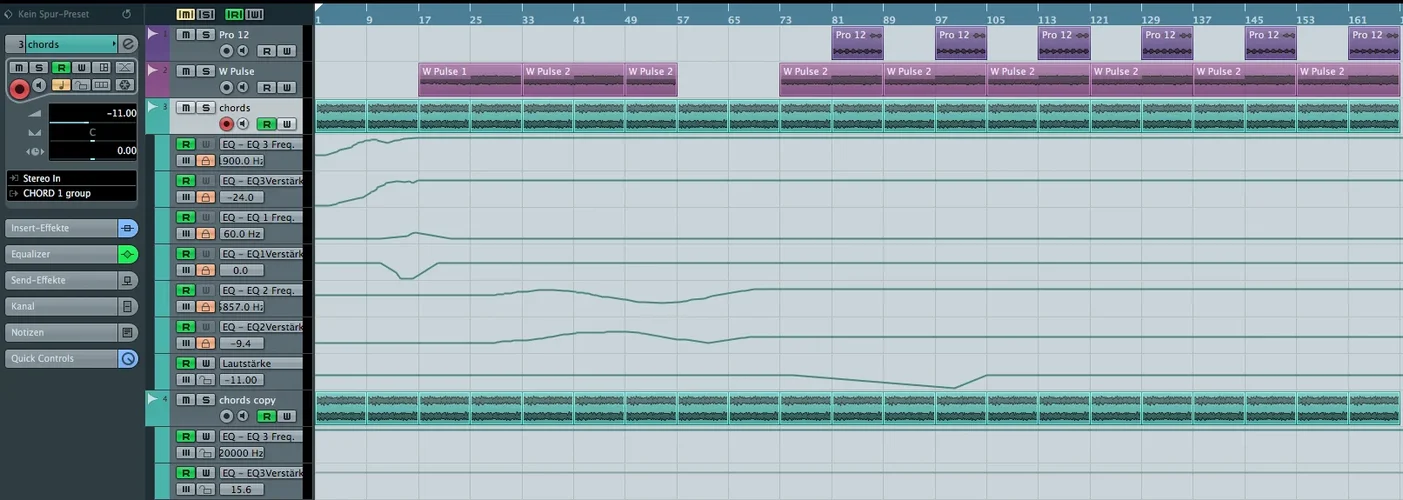
Task: Open the Notizen inspector section
Action: point(60,332)
